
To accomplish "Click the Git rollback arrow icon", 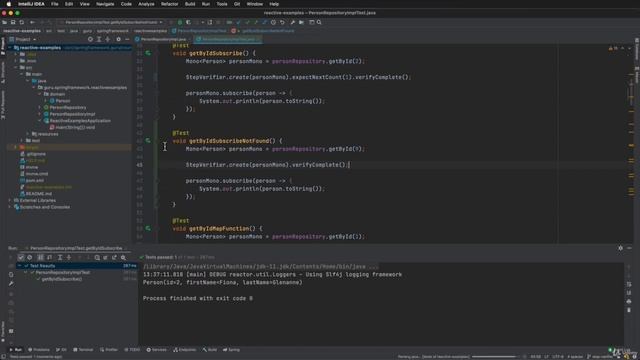I will tap(282, 22).
